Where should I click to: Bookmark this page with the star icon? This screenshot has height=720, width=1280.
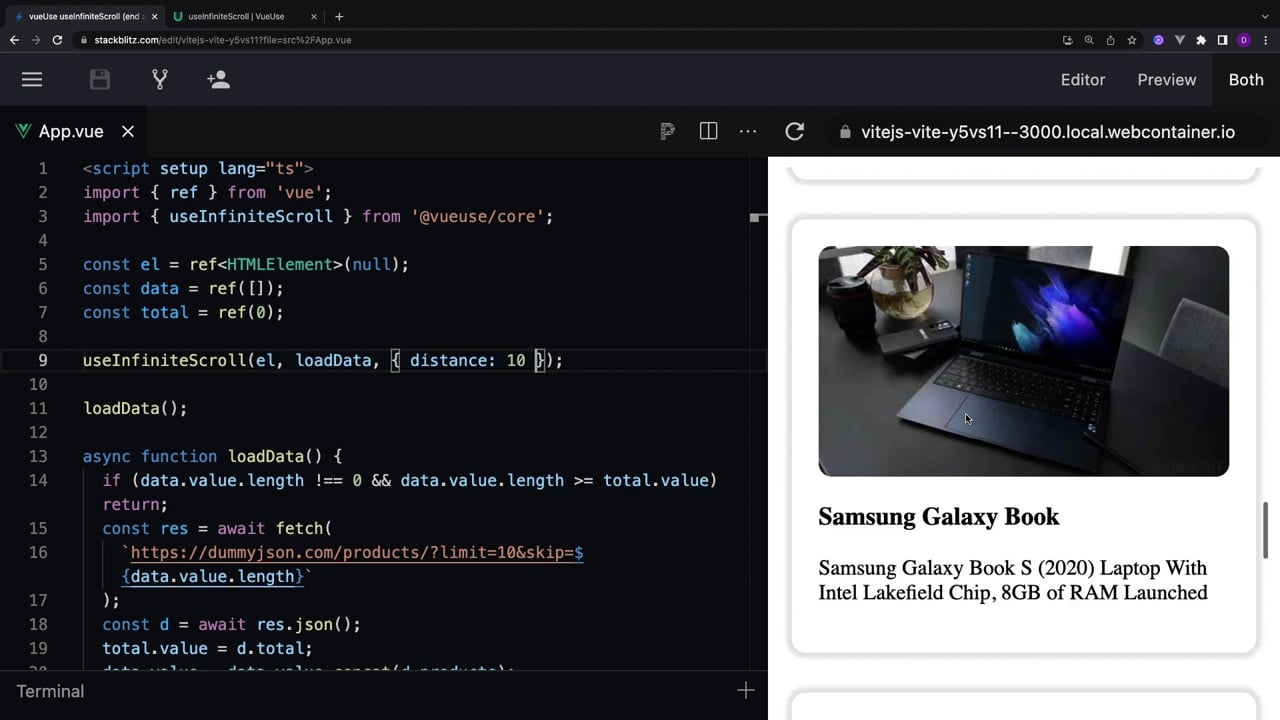point(1132,40)
